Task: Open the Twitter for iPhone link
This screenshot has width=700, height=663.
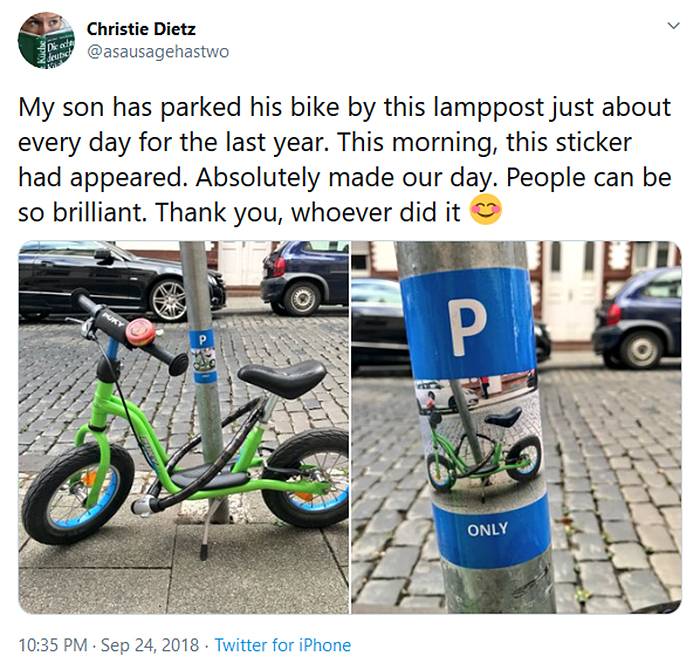Action: coord(283,645)
